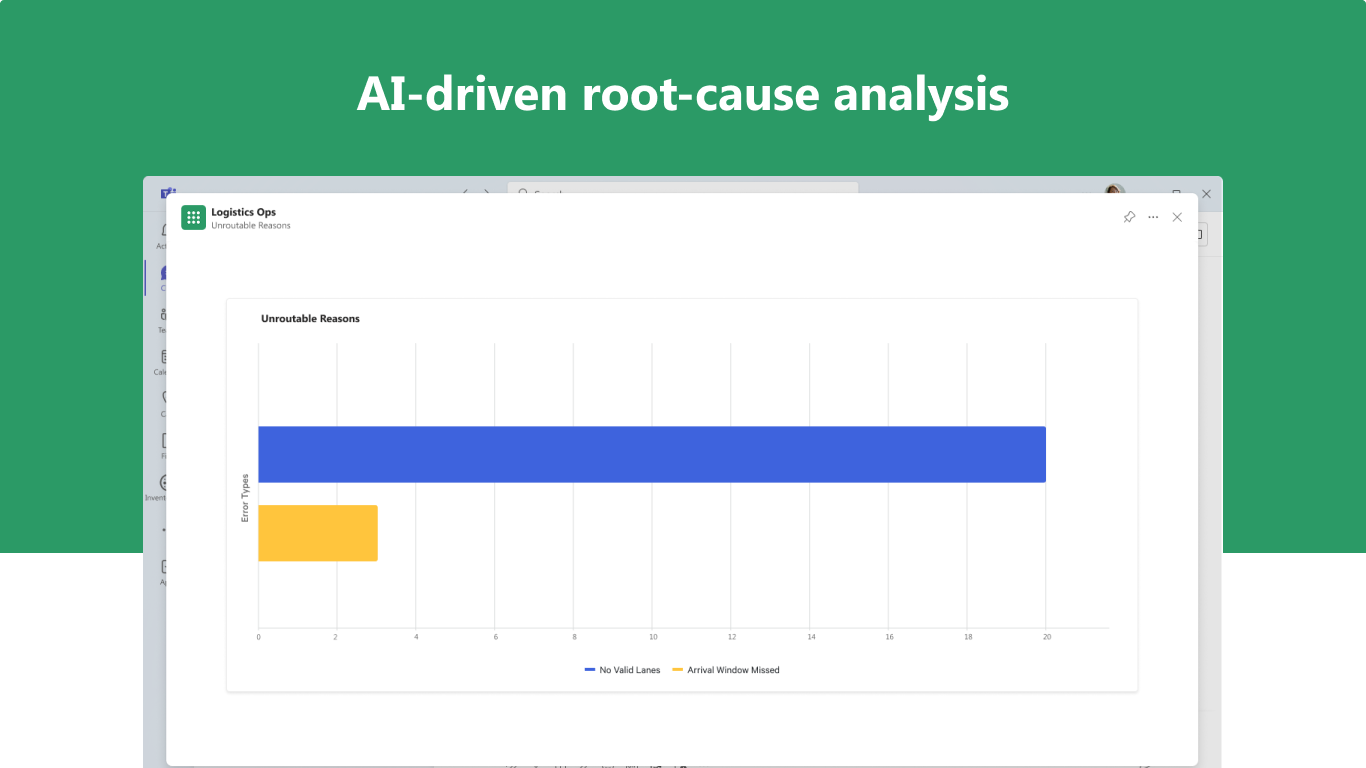The width and height of the screenshot is (1366, 768).
Task: Close the Unroutable Reasons dialog
Action: (1177, 217)
